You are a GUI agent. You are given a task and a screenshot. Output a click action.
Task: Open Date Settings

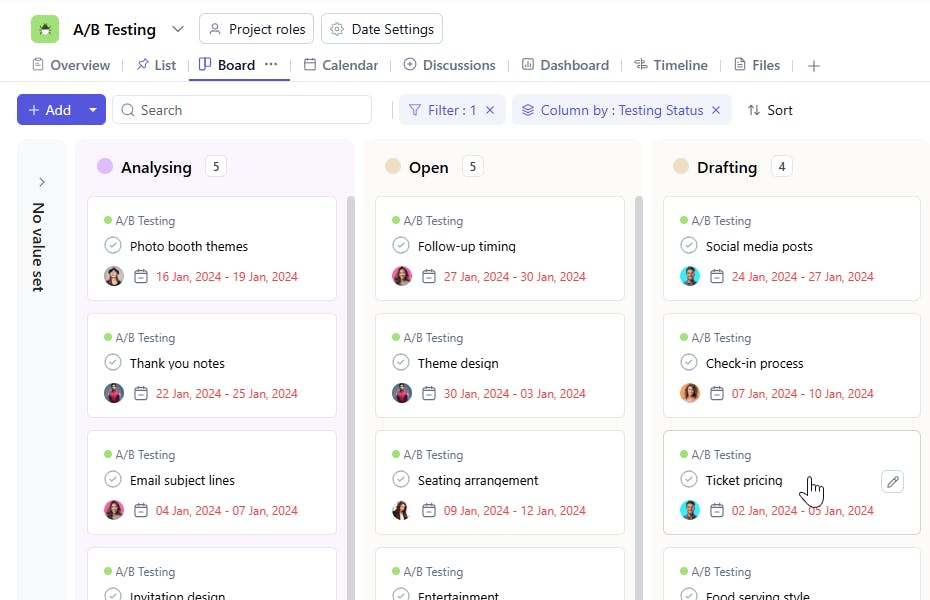pyautogui.click(x=382, y=29)
